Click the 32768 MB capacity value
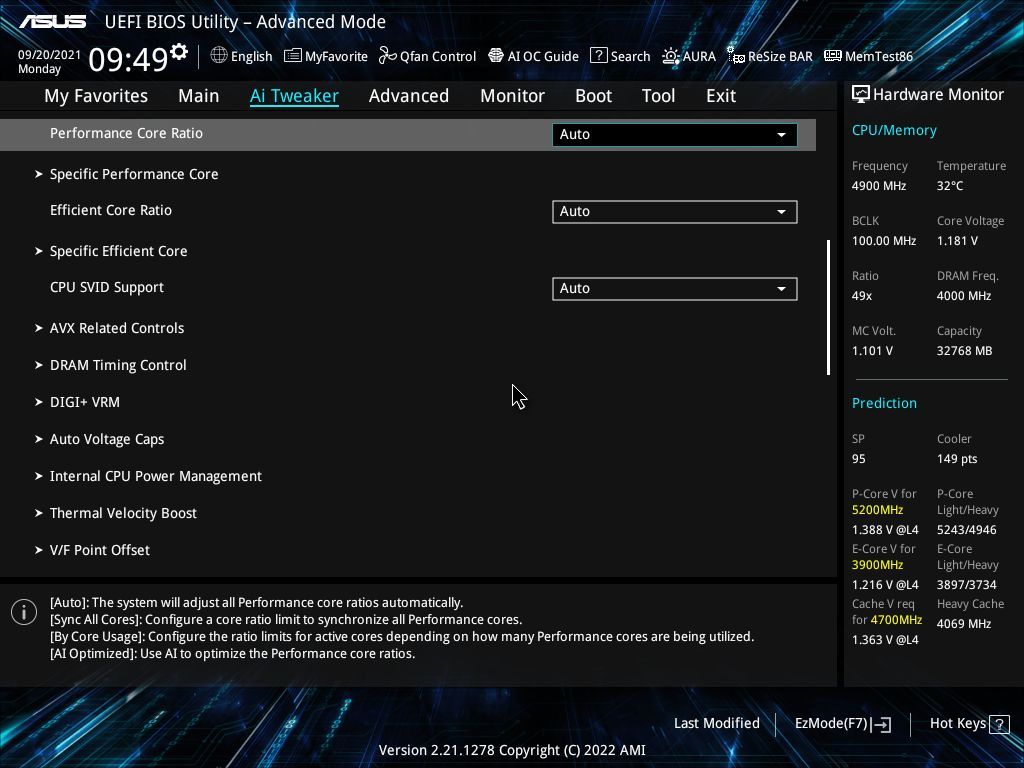The width and height of the screenshot is (1024, 768). [964, 351]
